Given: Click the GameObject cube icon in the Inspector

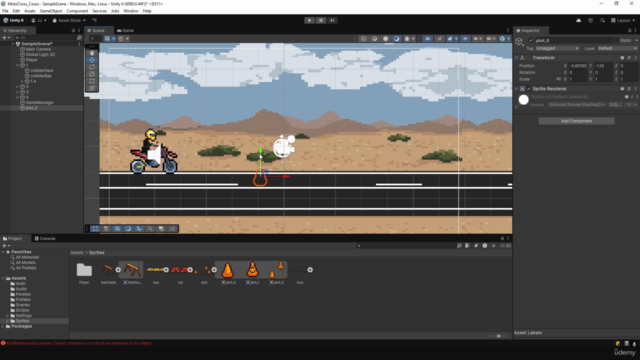Looking at the screenshot, I should 519,42.
